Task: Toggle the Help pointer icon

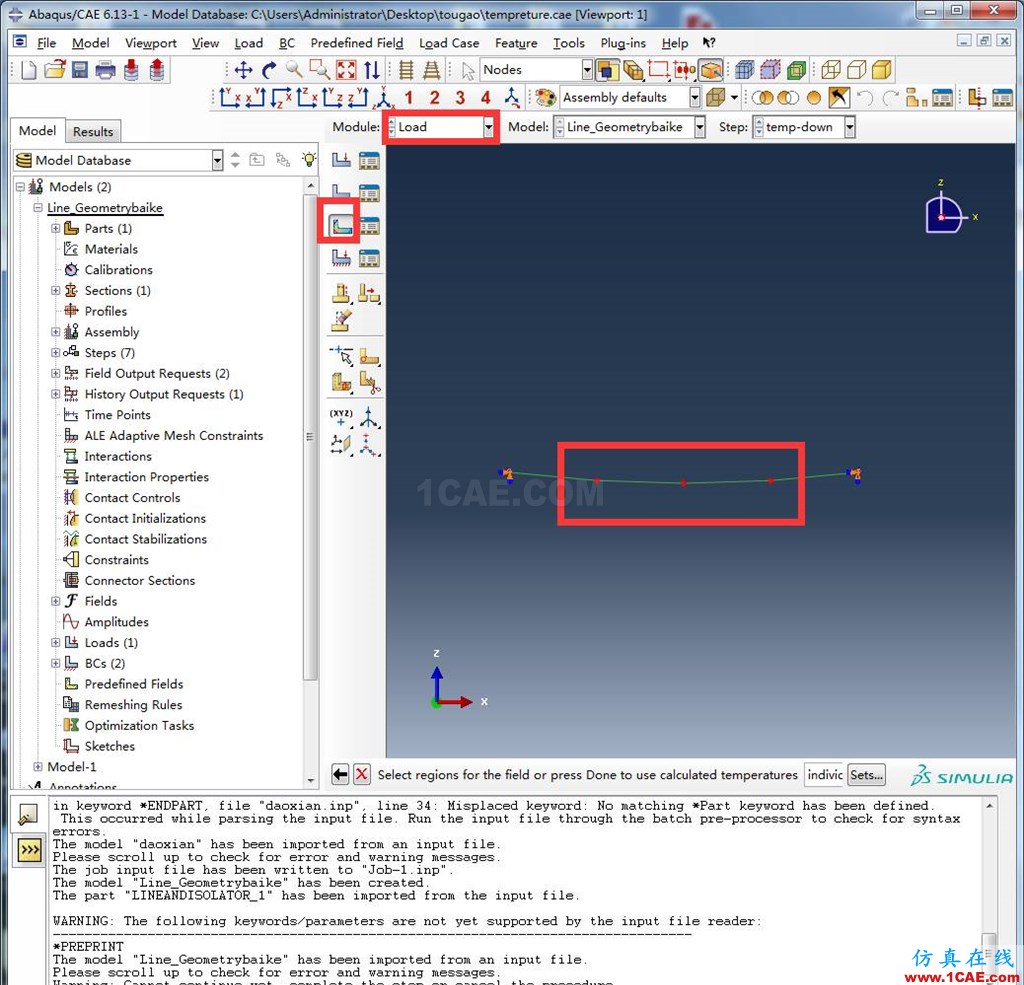Action: pos(709,42)
